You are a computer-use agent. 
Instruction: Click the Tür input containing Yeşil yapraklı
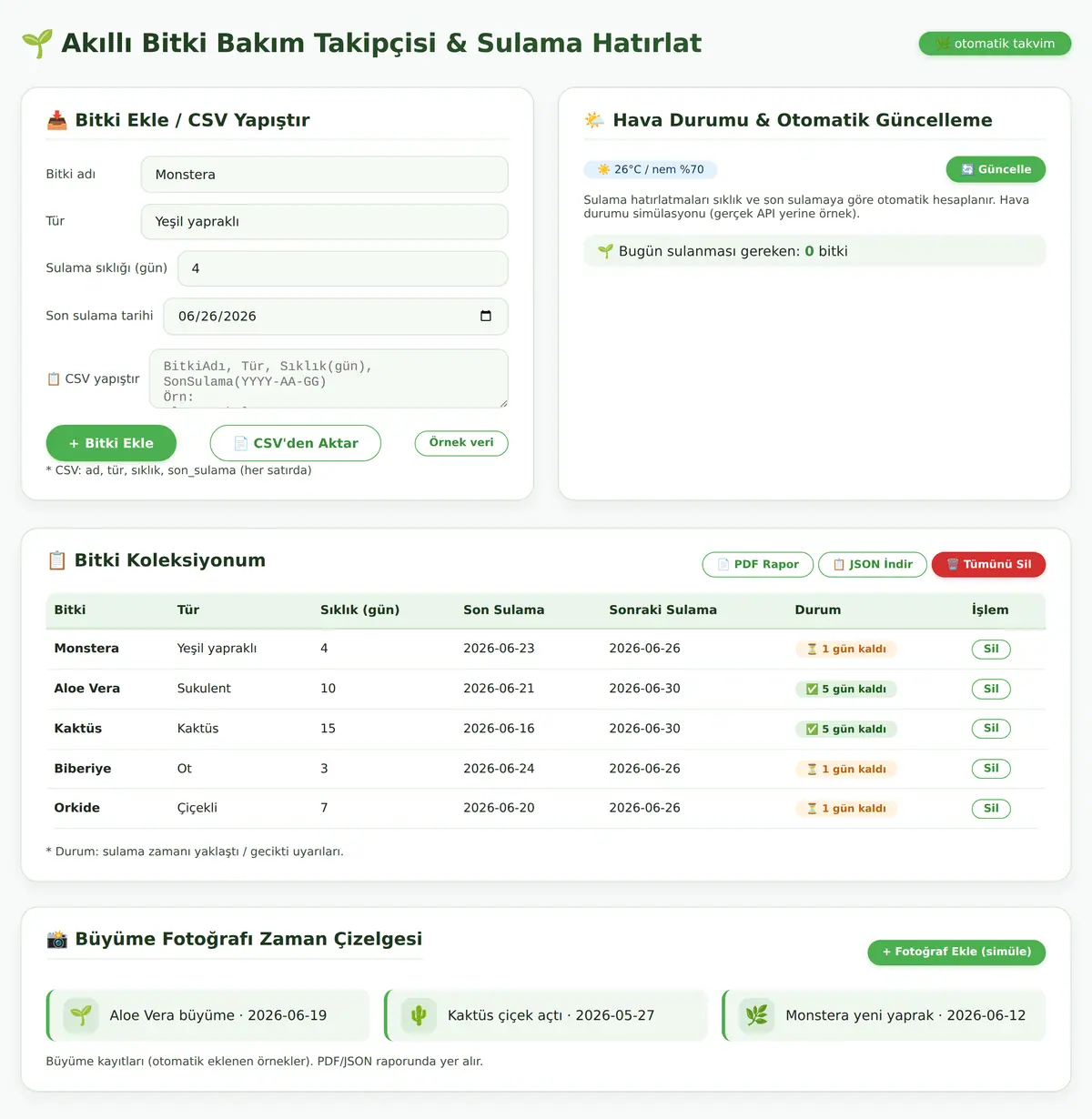(x=325, y=222)
